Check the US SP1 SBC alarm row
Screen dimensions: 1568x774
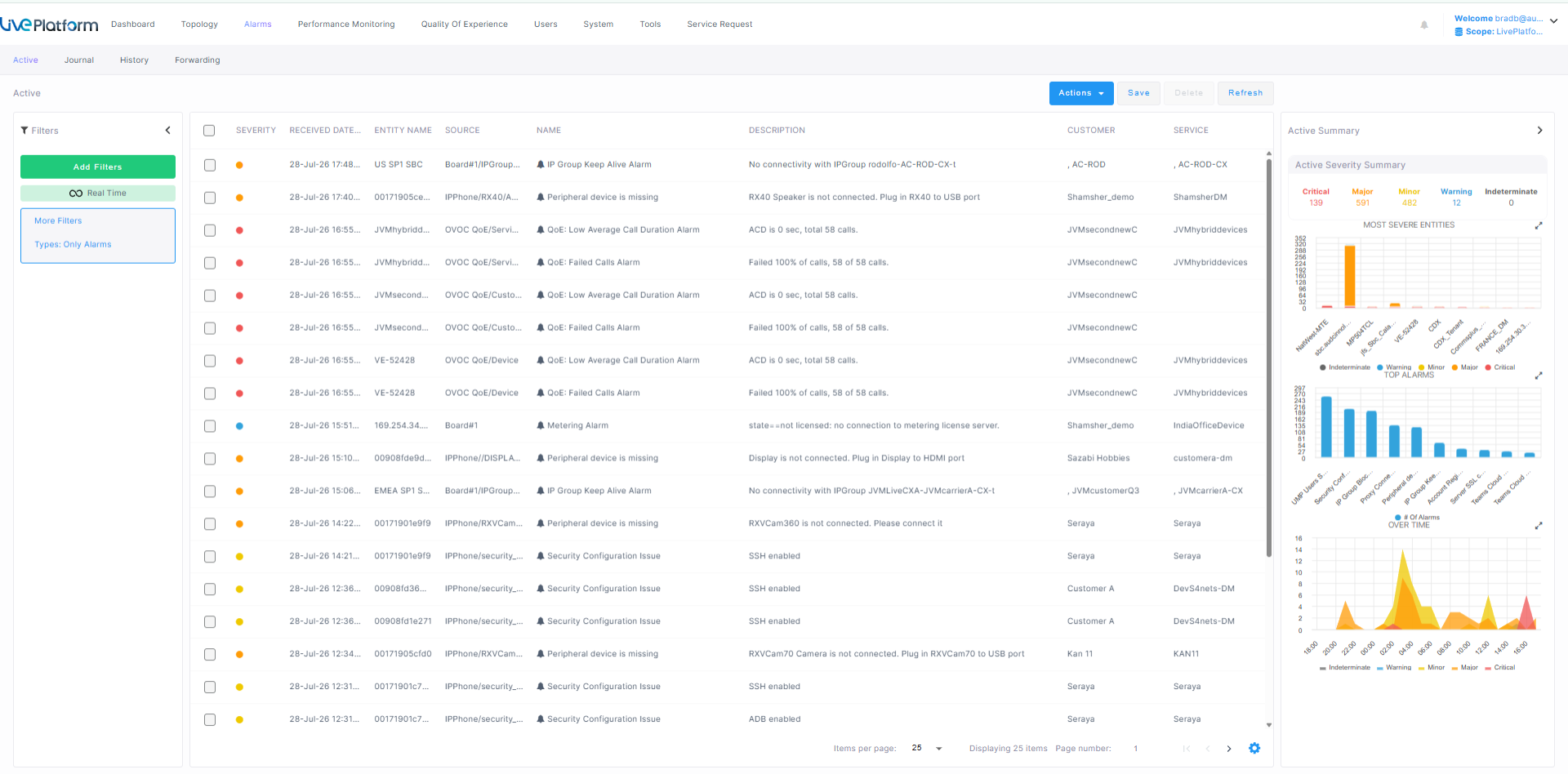click(x=210, y=165)
